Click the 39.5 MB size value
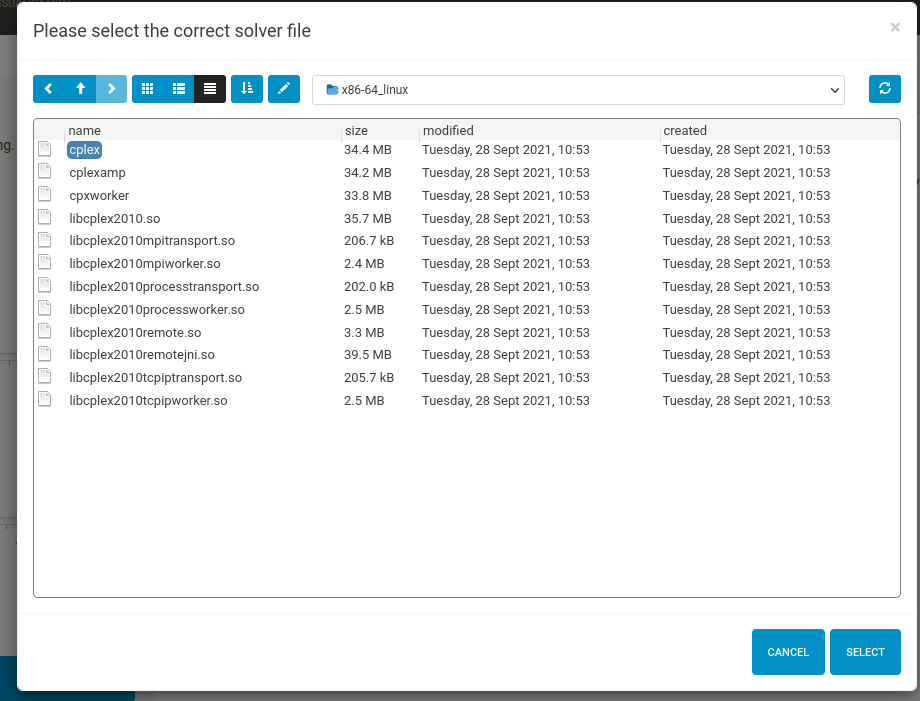Screen dimensions: 920x701 368,354
